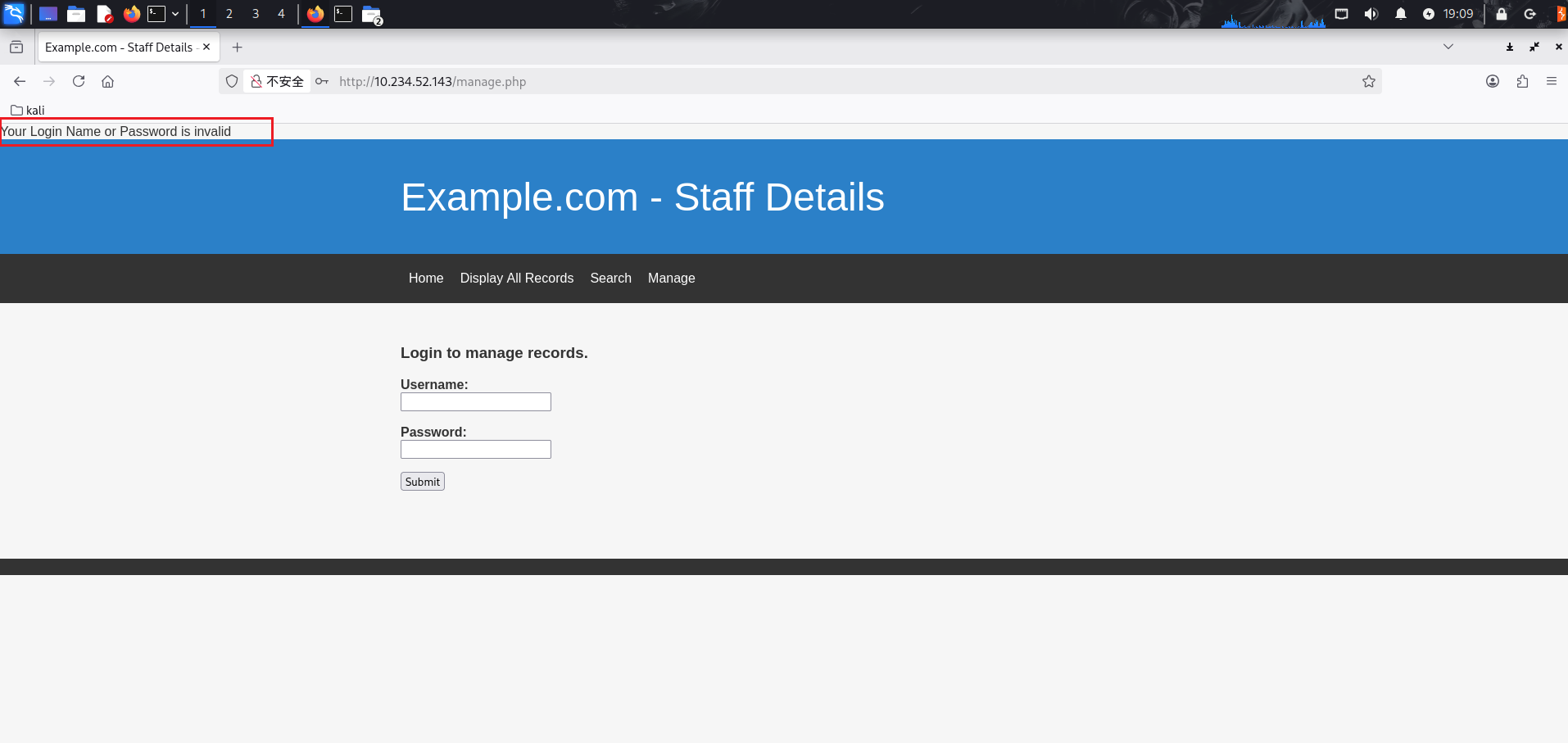Click the tracking protection shield icon
Image resolution: width=1568 pixels, height=743 pixels.
(x=232, y=81)
